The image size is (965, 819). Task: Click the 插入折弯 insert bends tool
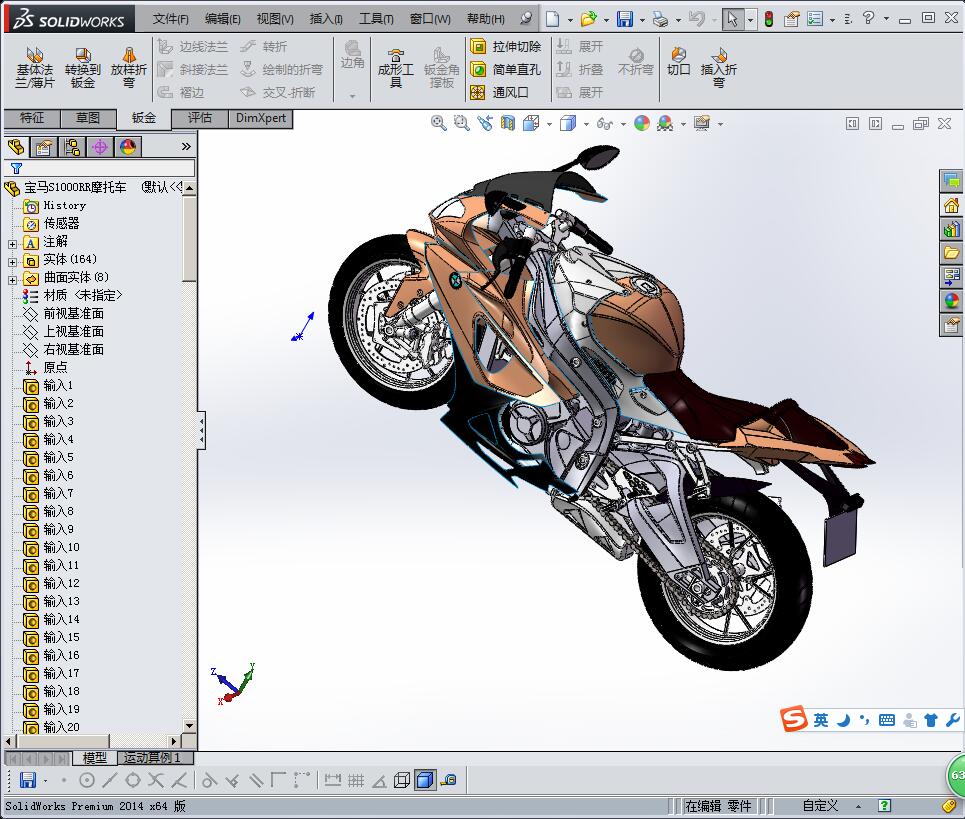click(x=718, y=67)
